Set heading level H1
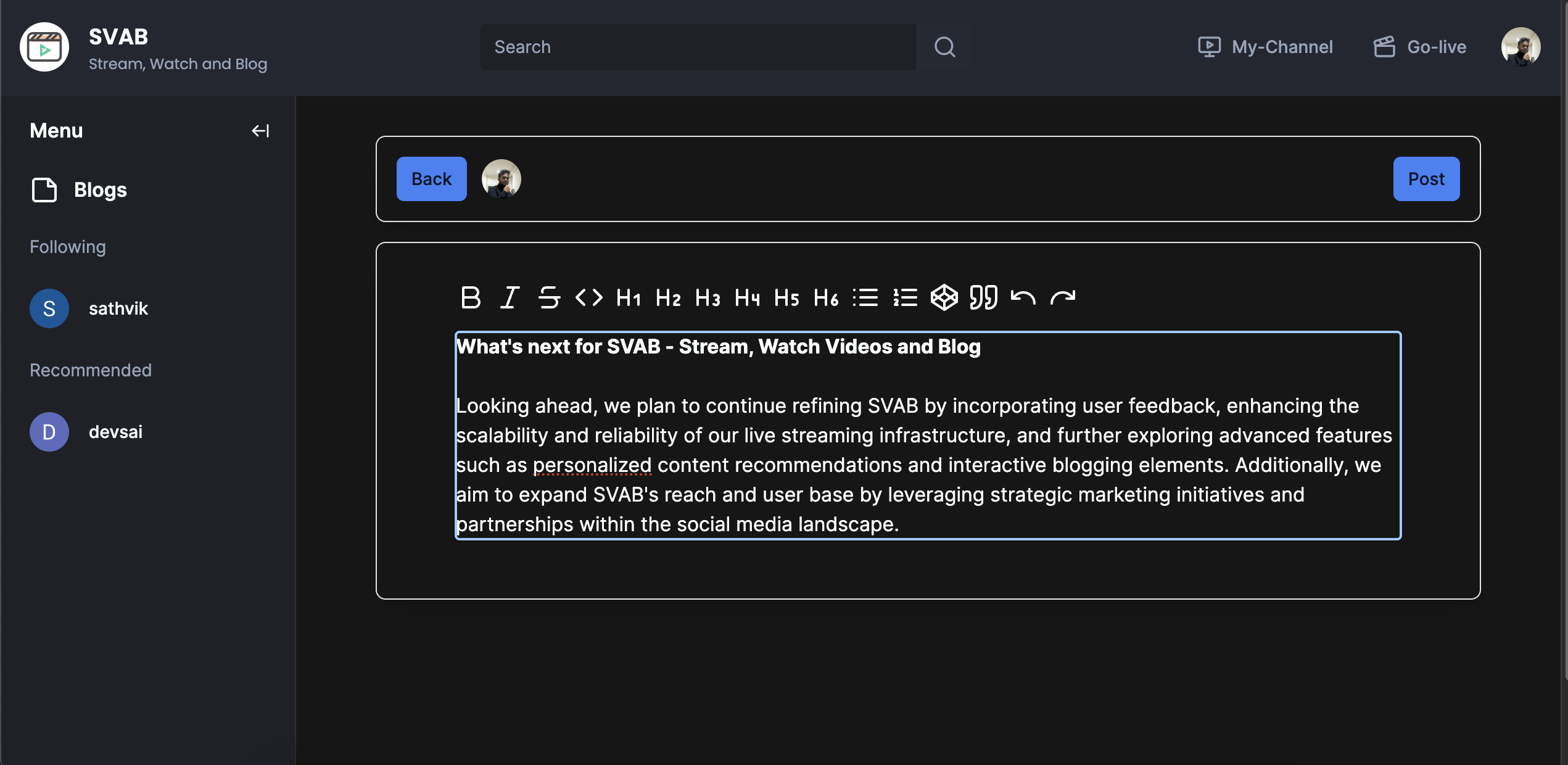 [628, 298]
